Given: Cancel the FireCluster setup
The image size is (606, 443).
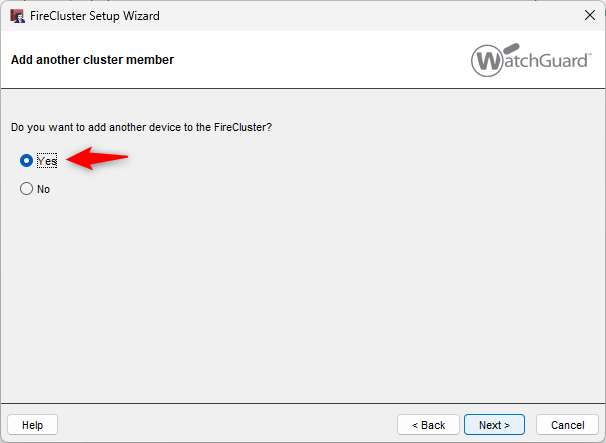Looking at the screenshot, I should coord(567,425).
